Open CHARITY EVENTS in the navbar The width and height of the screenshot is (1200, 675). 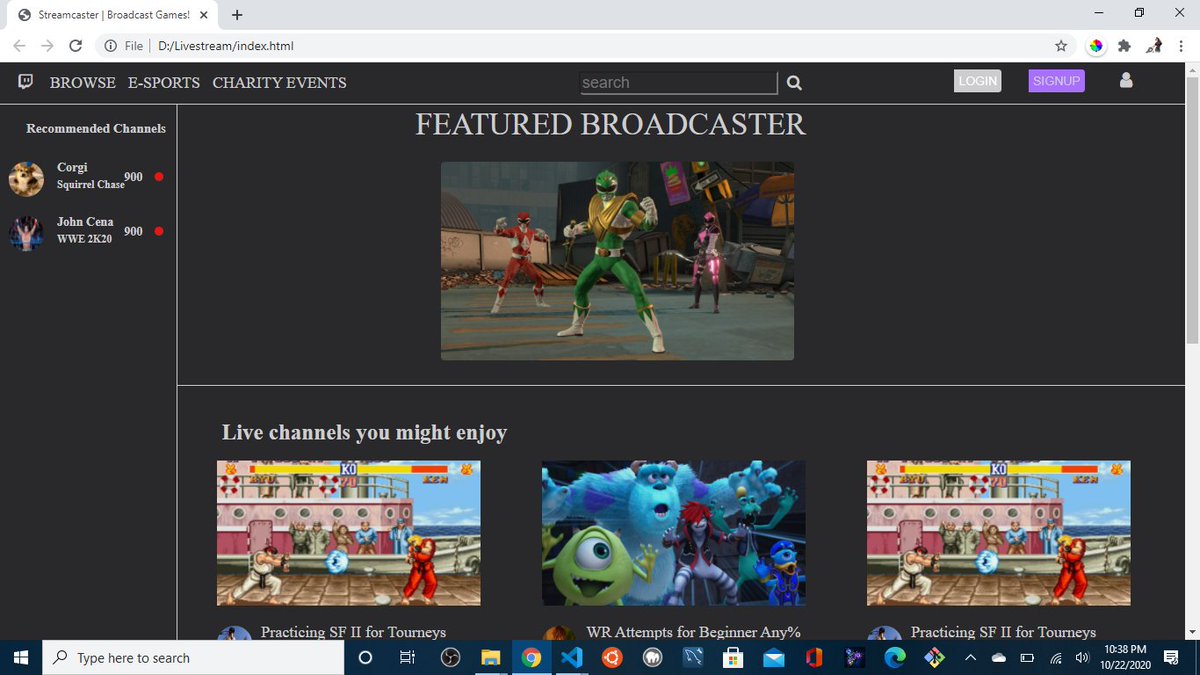pos(279,83)
